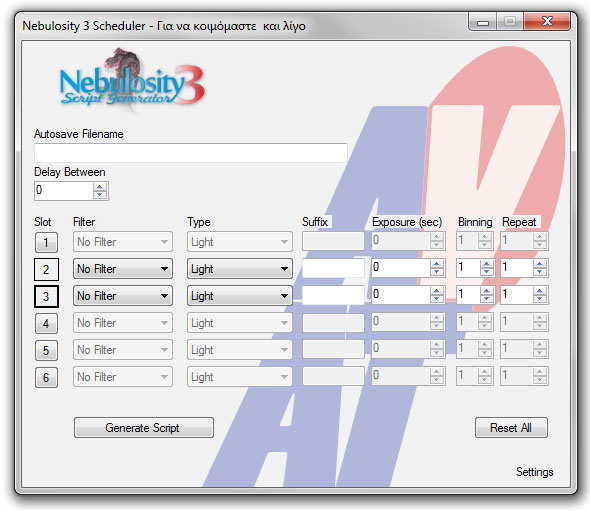Toggle slot 3 button
Image resolution: width=590 pixels, height=511 pixels.
click(46, 297)
